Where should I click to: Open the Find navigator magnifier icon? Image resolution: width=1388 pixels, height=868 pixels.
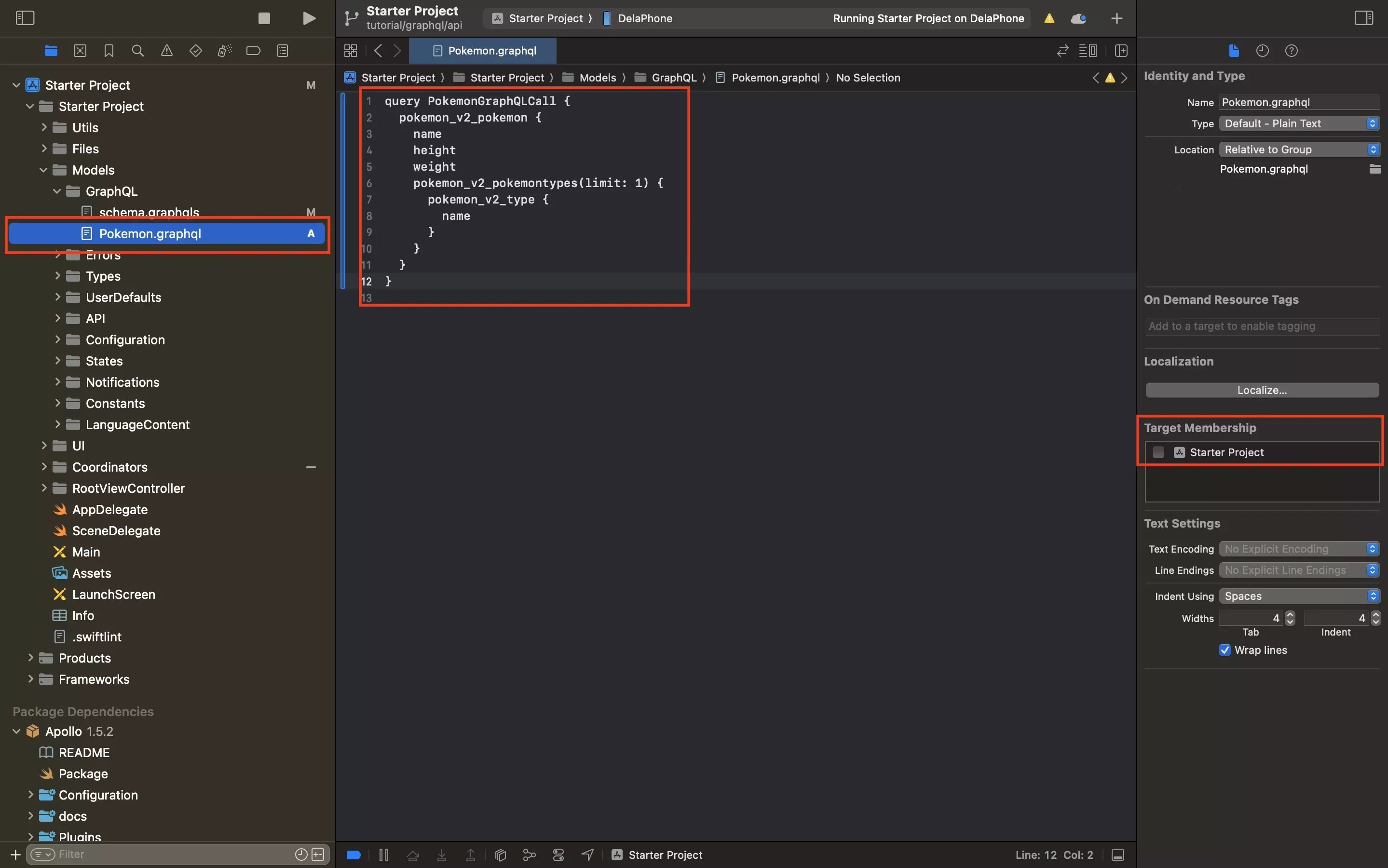point(138,51)
